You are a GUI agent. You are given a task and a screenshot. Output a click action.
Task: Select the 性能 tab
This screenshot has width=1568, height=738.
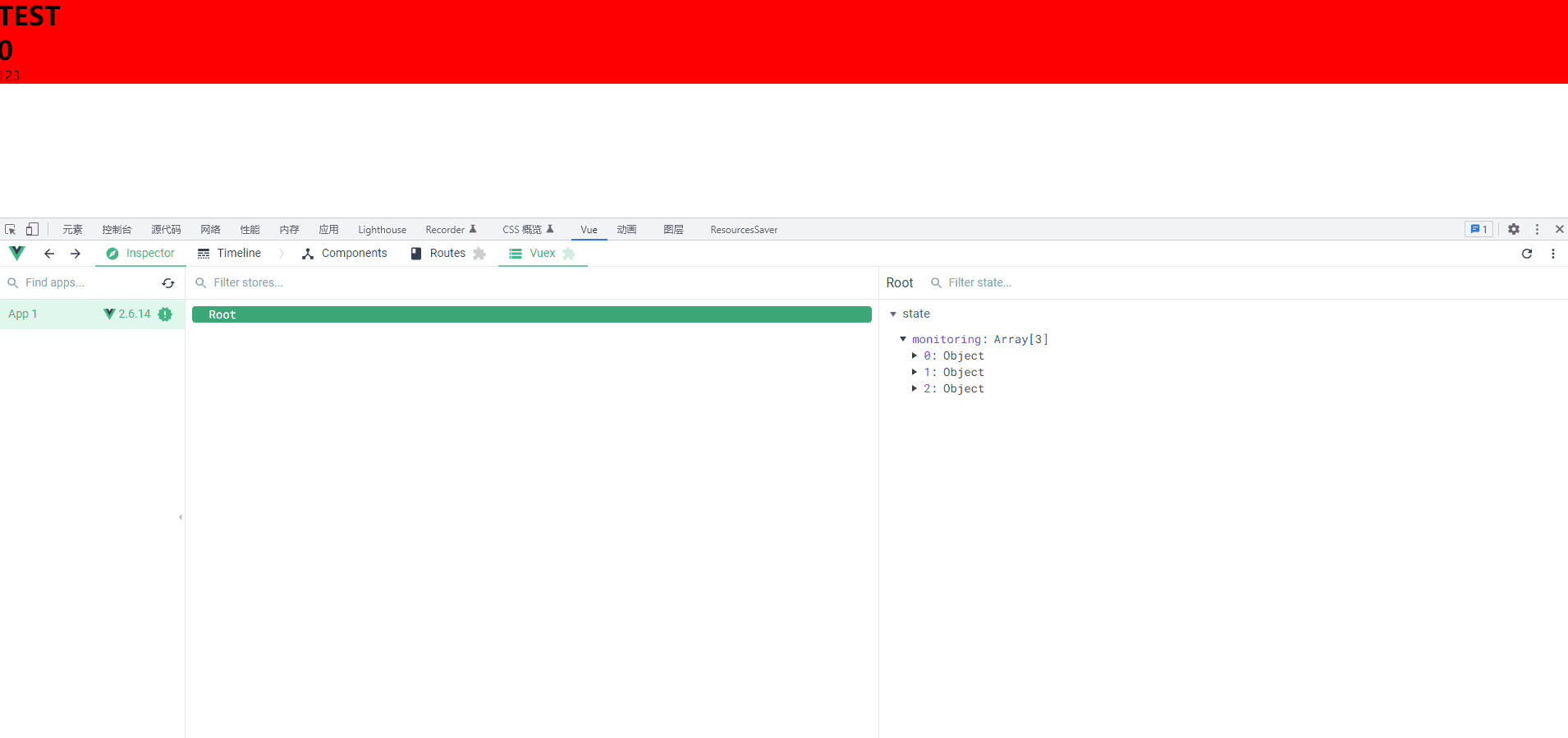pyautogui.click(x=250, y=230)
